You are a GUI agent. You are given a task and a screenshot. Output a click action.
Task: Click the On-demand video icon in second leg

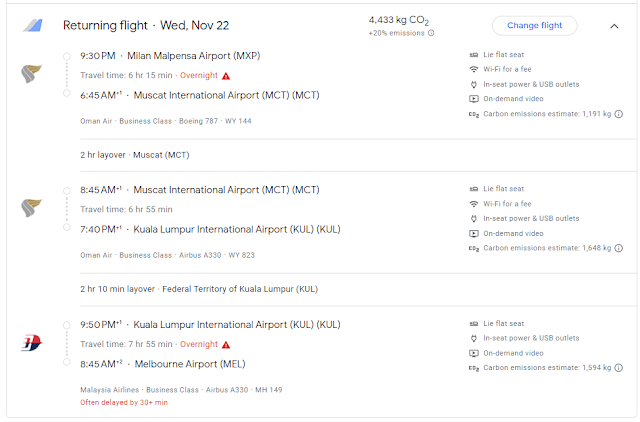(474, 233)
